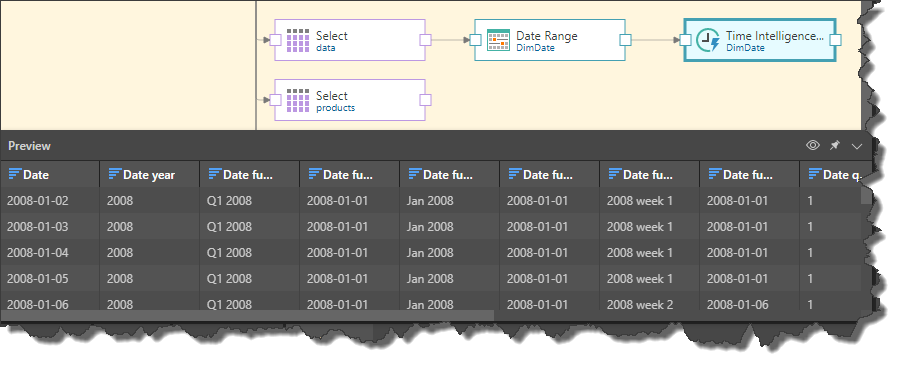Screen dimensions: 904x366
Task: Select the Time Intelligence DimDate node
Action: [760, 40]
